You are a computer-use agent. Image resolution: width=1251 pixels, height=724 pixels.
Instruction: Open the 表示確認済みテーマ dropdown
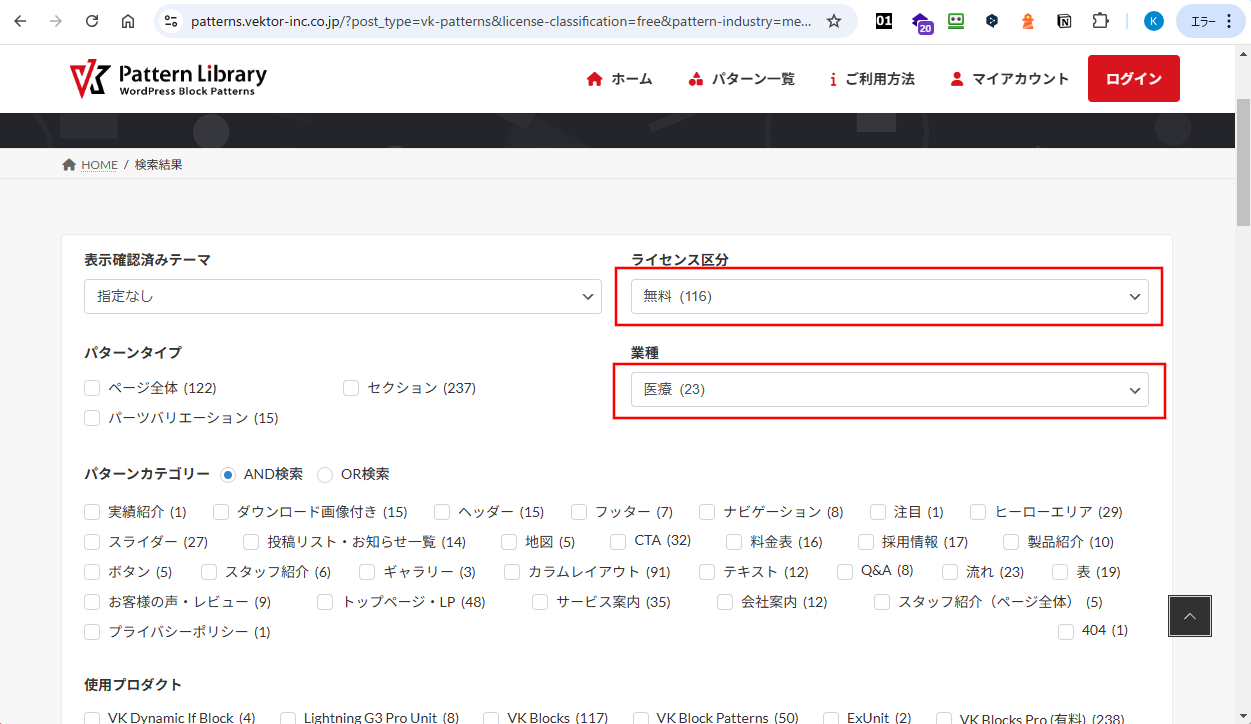[x=343, y=296]
